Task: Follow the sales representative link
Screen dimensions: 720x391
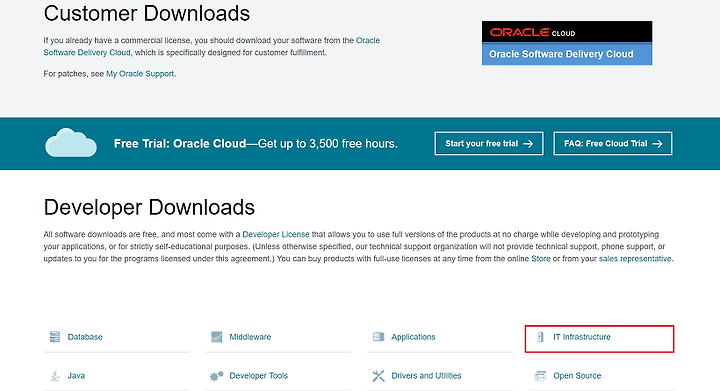Action: [635, 259]
